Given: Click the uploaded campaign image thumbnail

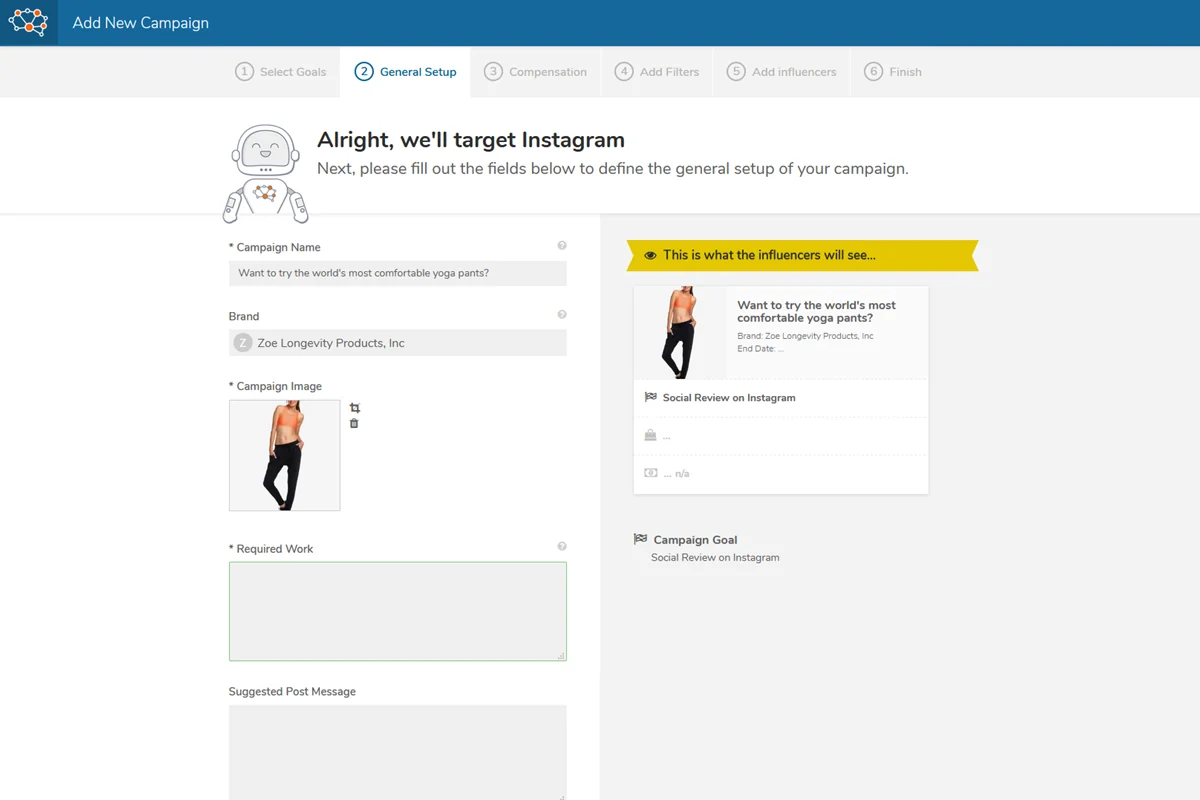Looking at the screenshot, I should point(285,456).
